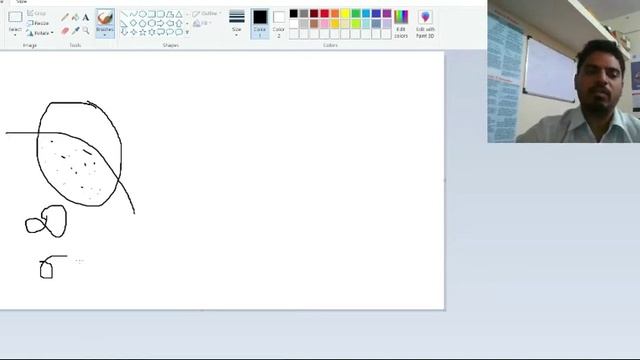Choose the Pentagon shape
Image resolution: width=640 pixels, height=360 pixels.
click(x=143, y=23)
